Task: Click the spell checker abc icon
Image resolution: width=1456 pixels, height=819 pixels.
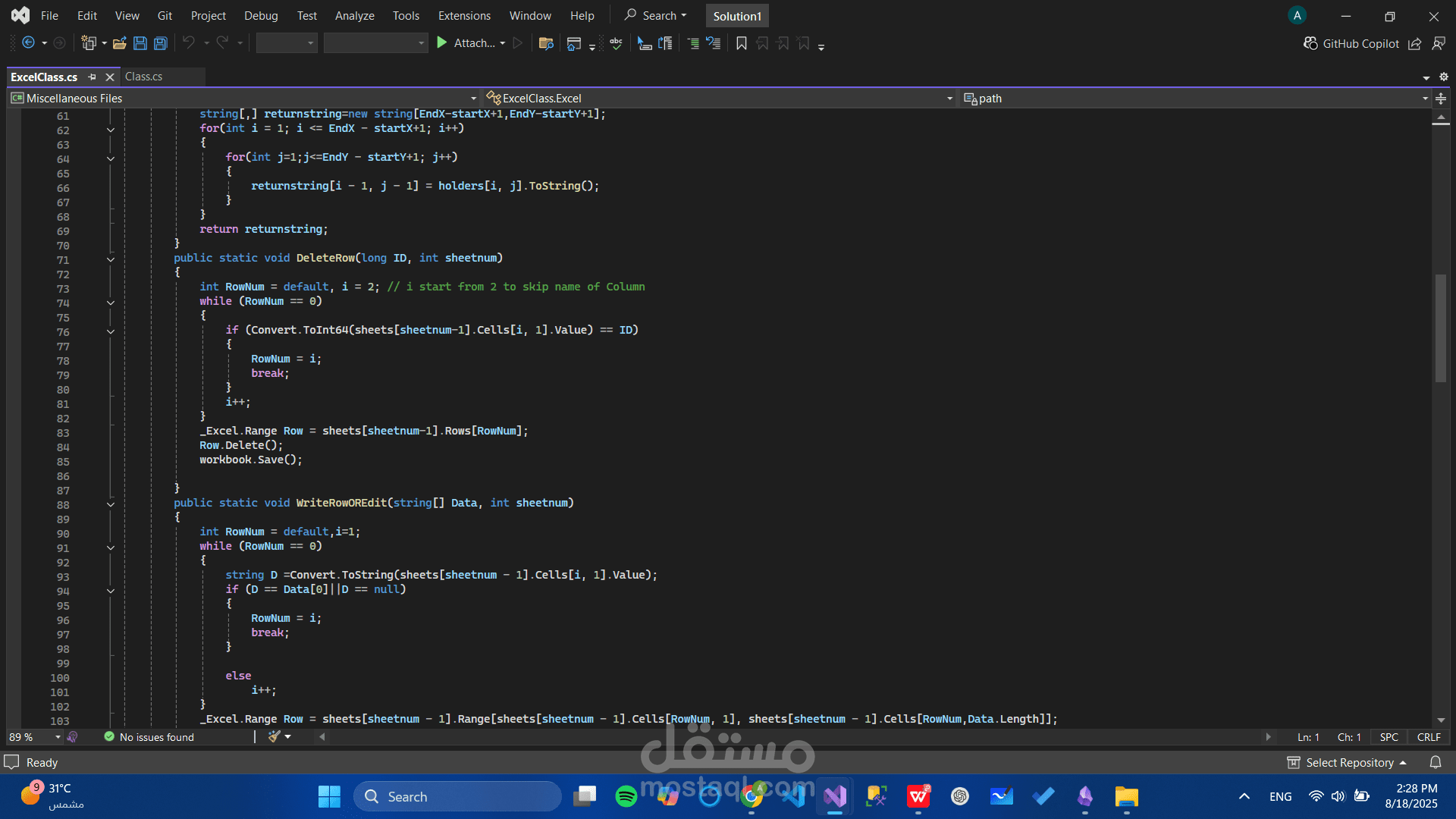Action: [x=616, y=43]
